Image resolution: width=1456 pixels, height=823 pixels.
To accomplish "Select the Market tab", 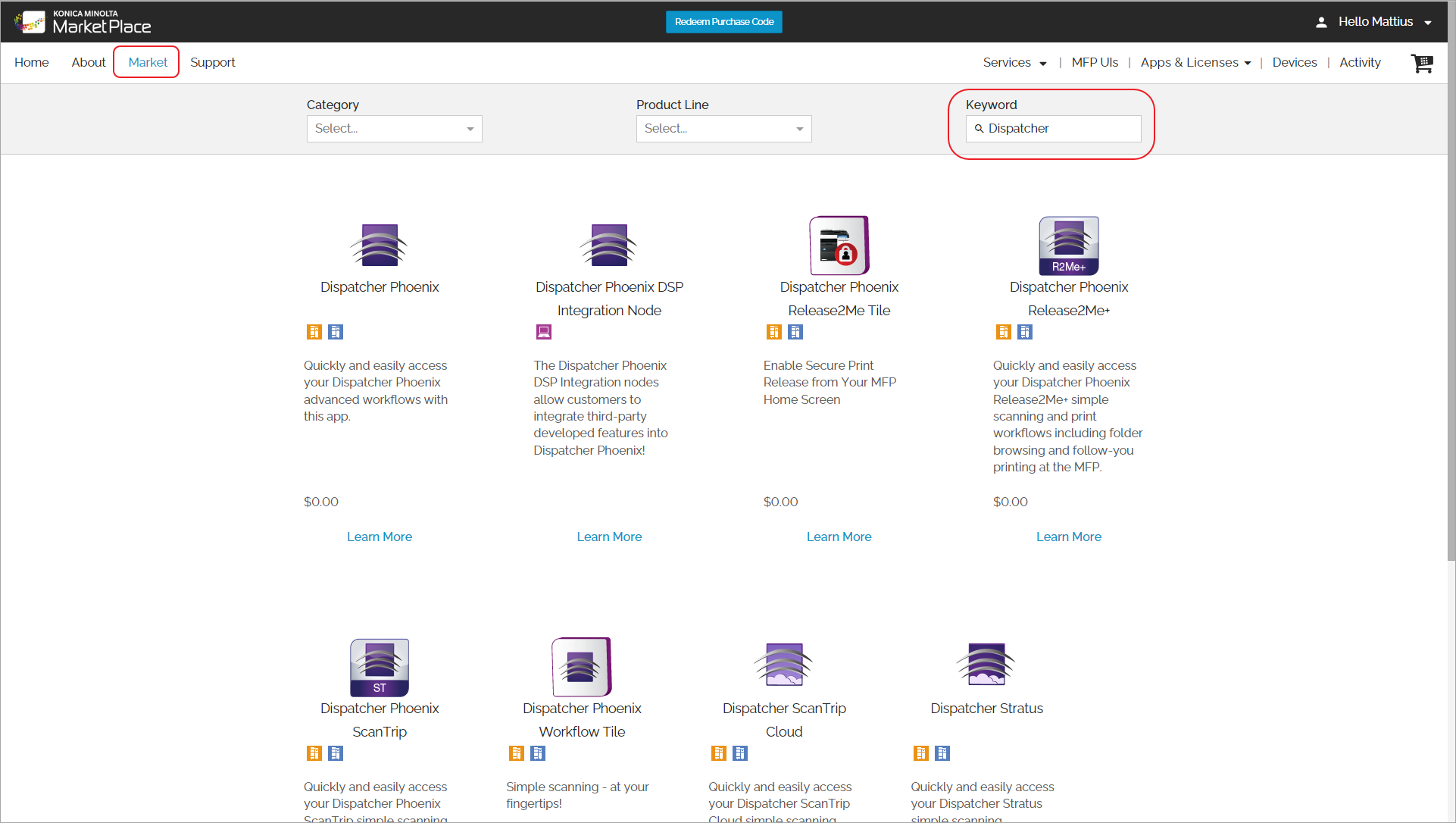I will pos(148,63).
